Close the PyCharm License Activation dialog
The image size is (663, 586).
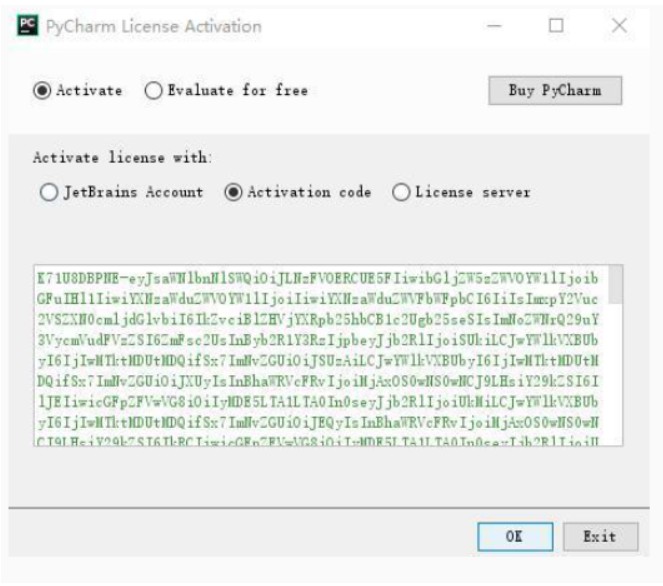619,26
